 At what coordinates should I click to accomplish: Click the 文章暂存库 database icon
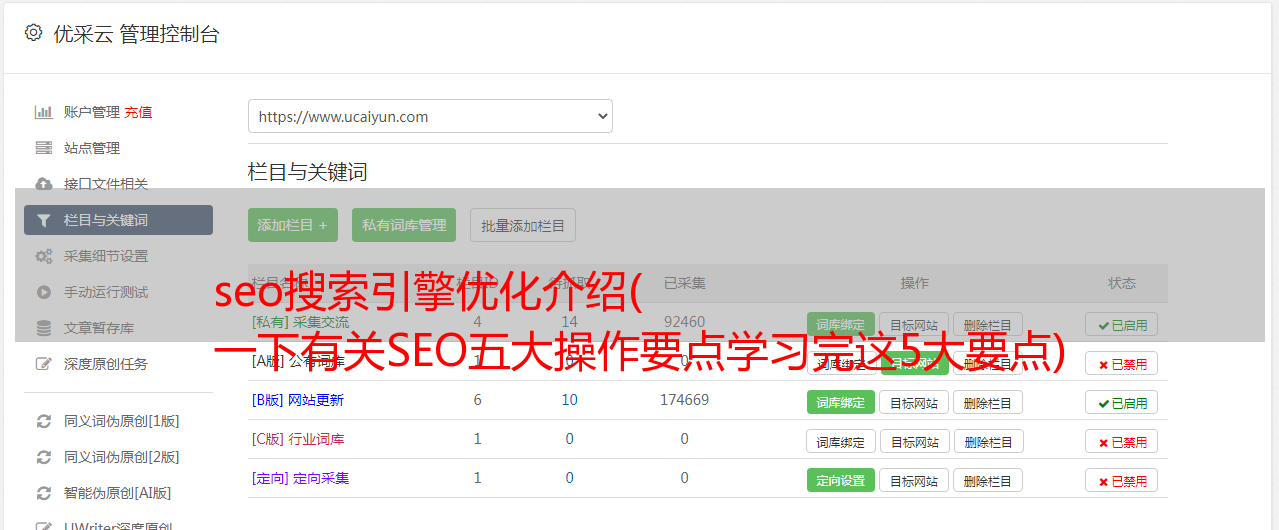click(x=44, y=328)
